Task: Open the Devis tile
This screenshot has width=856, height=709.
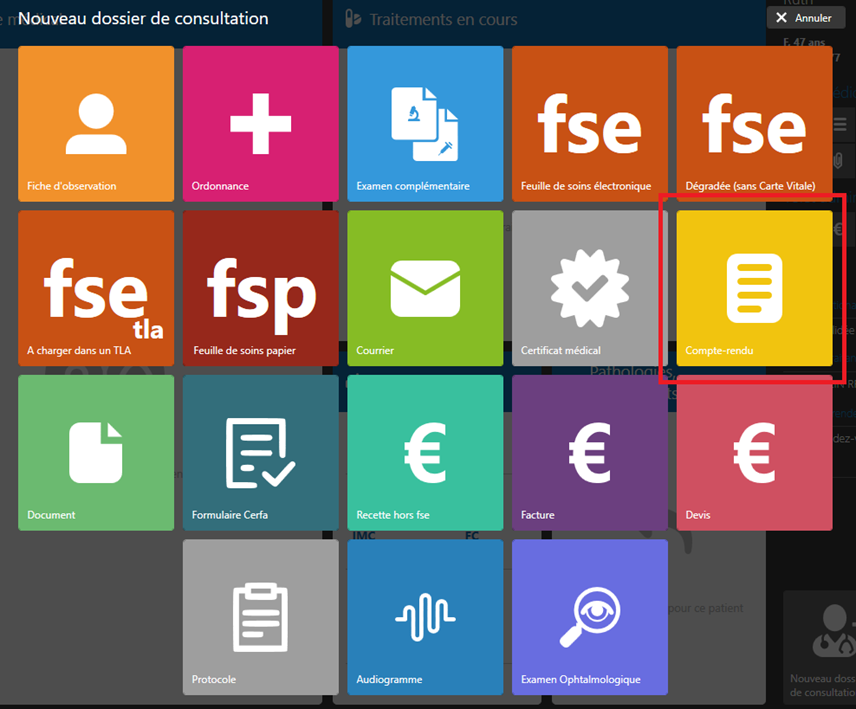Action: pos(754,452)
